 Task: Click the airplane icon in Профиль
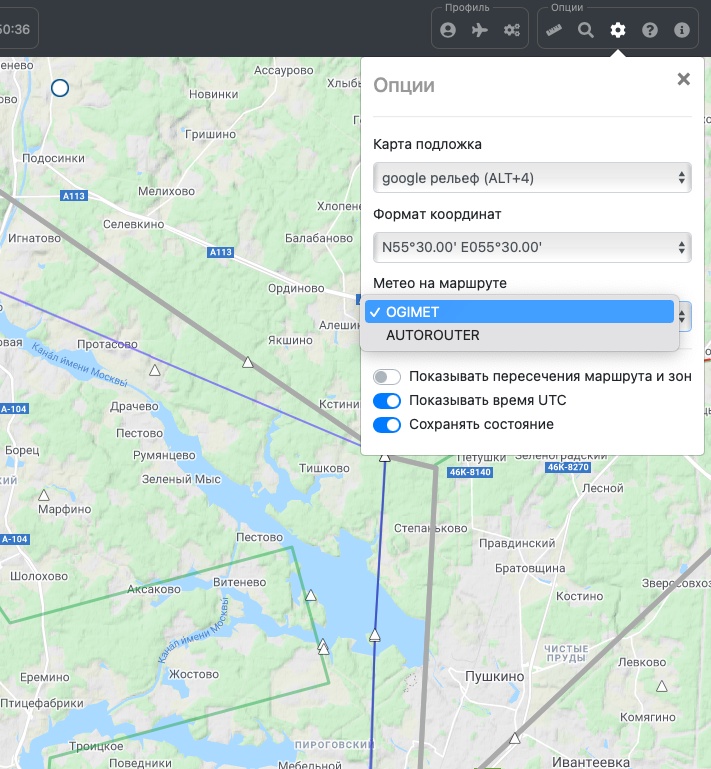pyautogui.click(x=480, y=30)
